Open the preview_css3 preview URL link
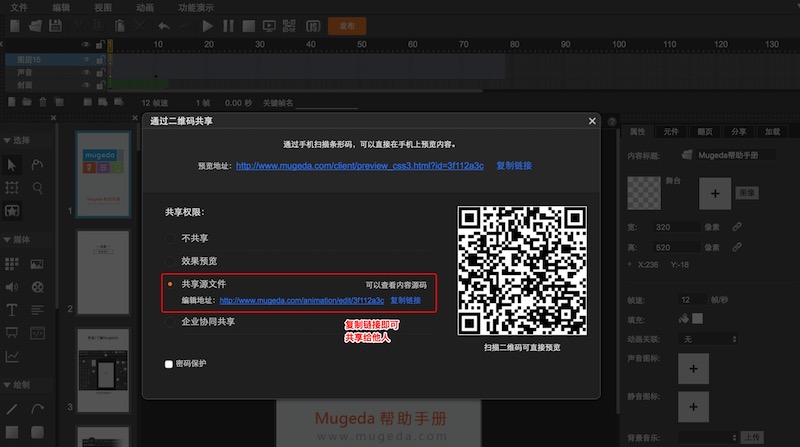Image resolution: width=800 pixels, height=447 pixels. pyautogui.click(x=360, y=166)
